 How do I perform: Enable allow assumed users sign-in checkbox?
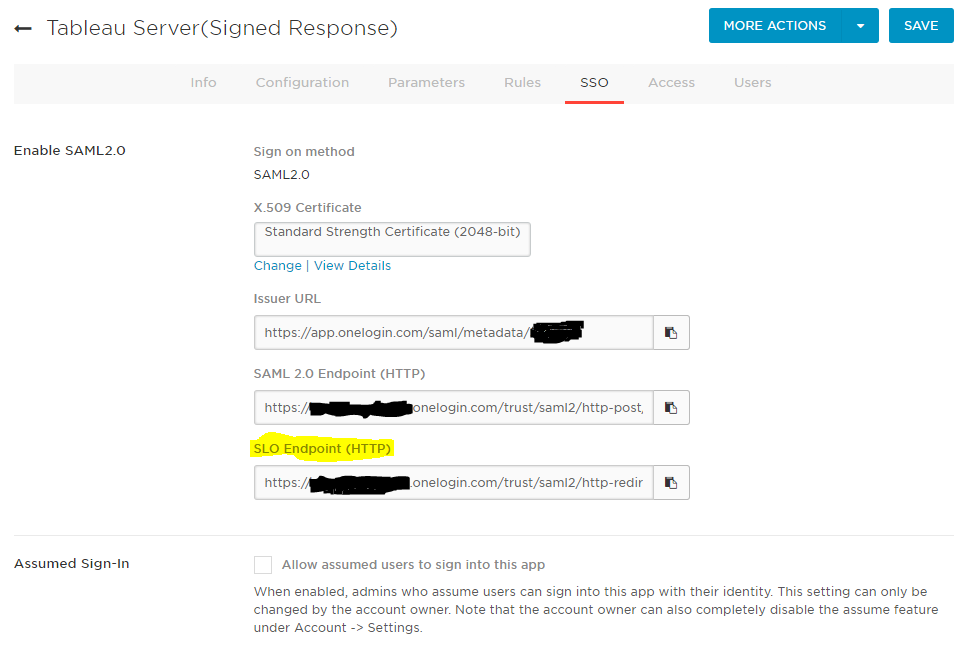pos(263,565)
